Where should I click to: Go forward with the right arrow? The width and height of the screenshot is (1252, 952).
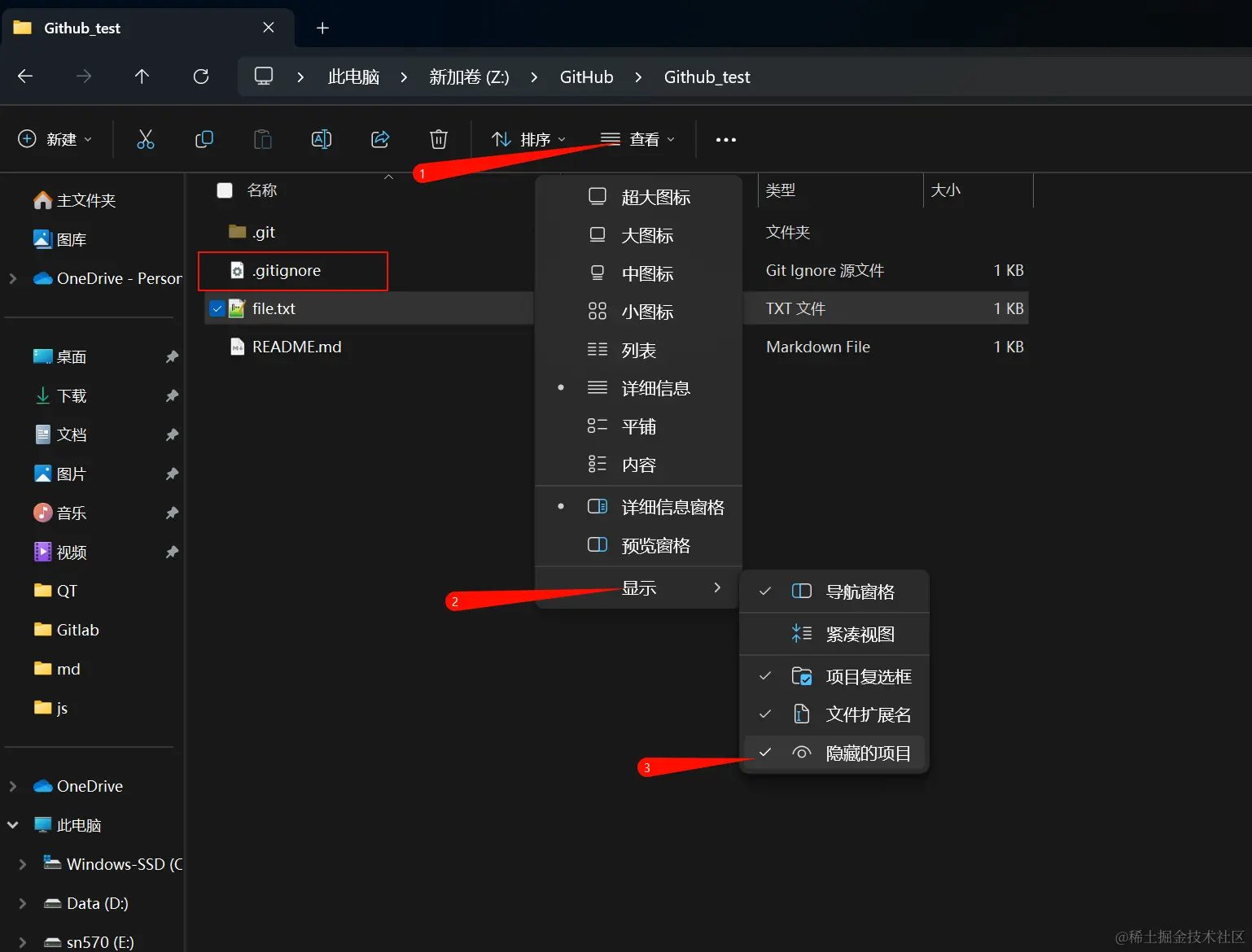click(84, 76)
